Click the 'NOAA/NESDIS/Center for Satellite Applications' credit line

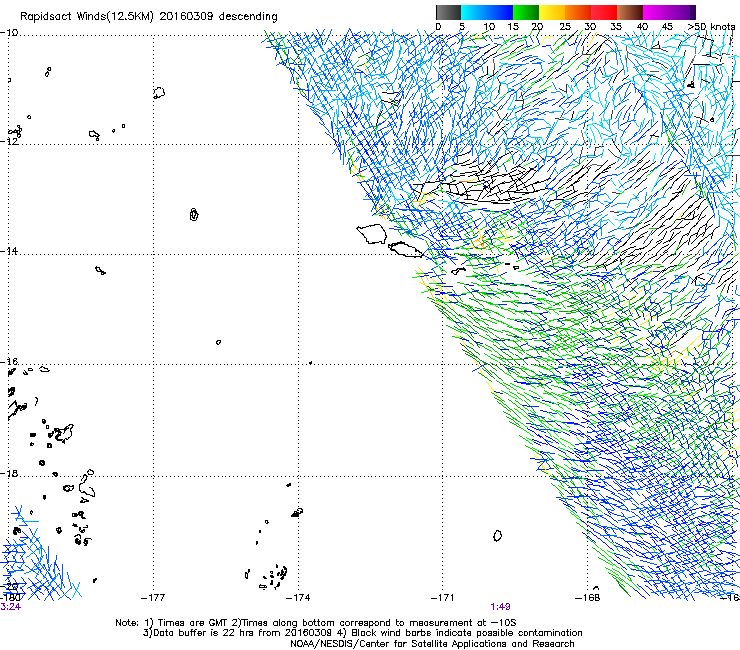point(432,644)
